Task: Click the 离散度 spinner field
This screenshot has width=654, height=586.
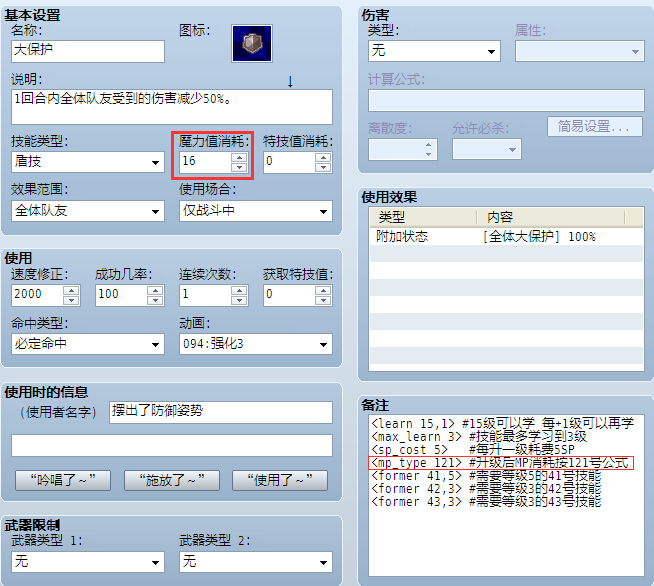Action: (x=402, y=149)
